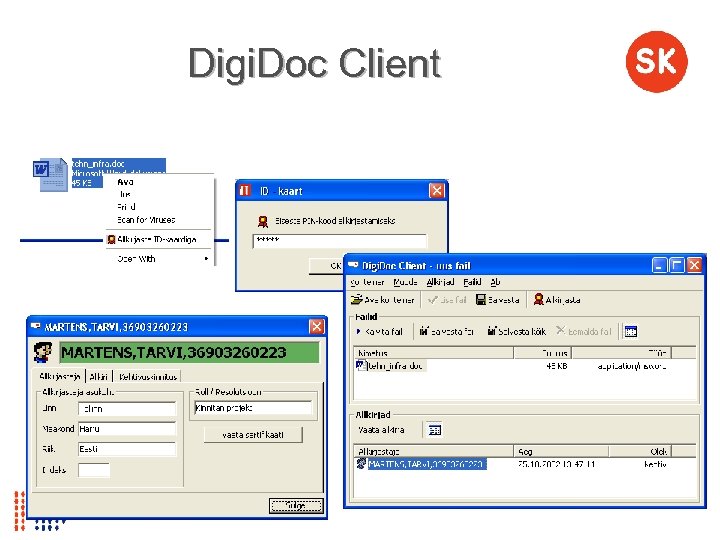Viewport: 720px width, 540px height.
Task: Select the Word document icon for tehn_infra.doc
Action: click(50, 174)
